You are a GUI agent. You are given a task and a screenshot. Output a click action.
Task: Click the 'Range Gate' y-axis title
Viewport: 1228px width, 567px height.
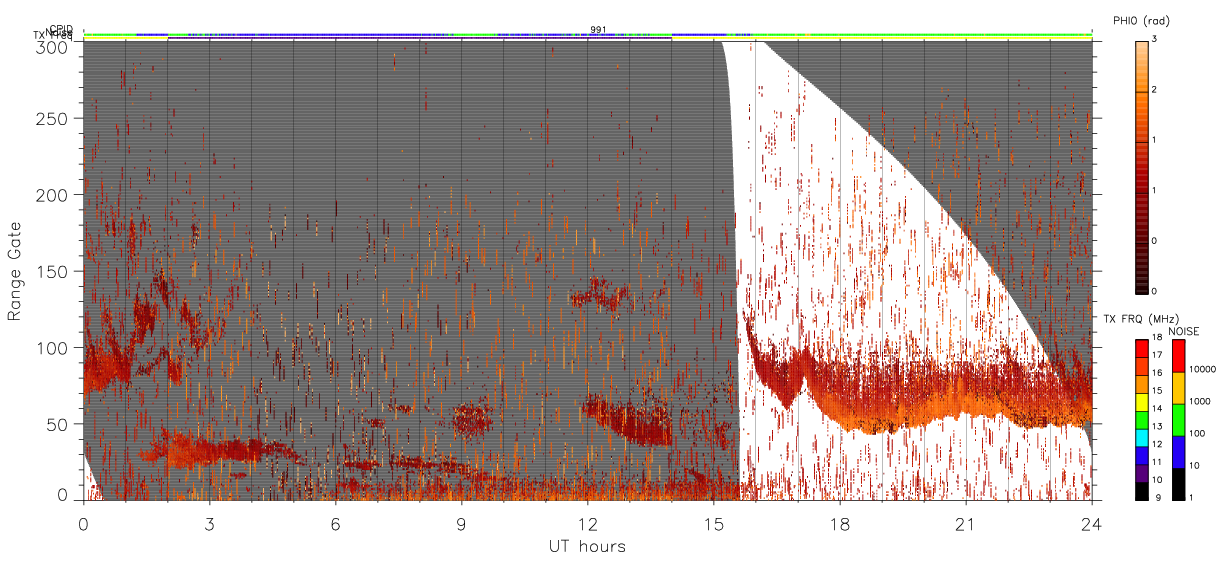coord(15,271)
